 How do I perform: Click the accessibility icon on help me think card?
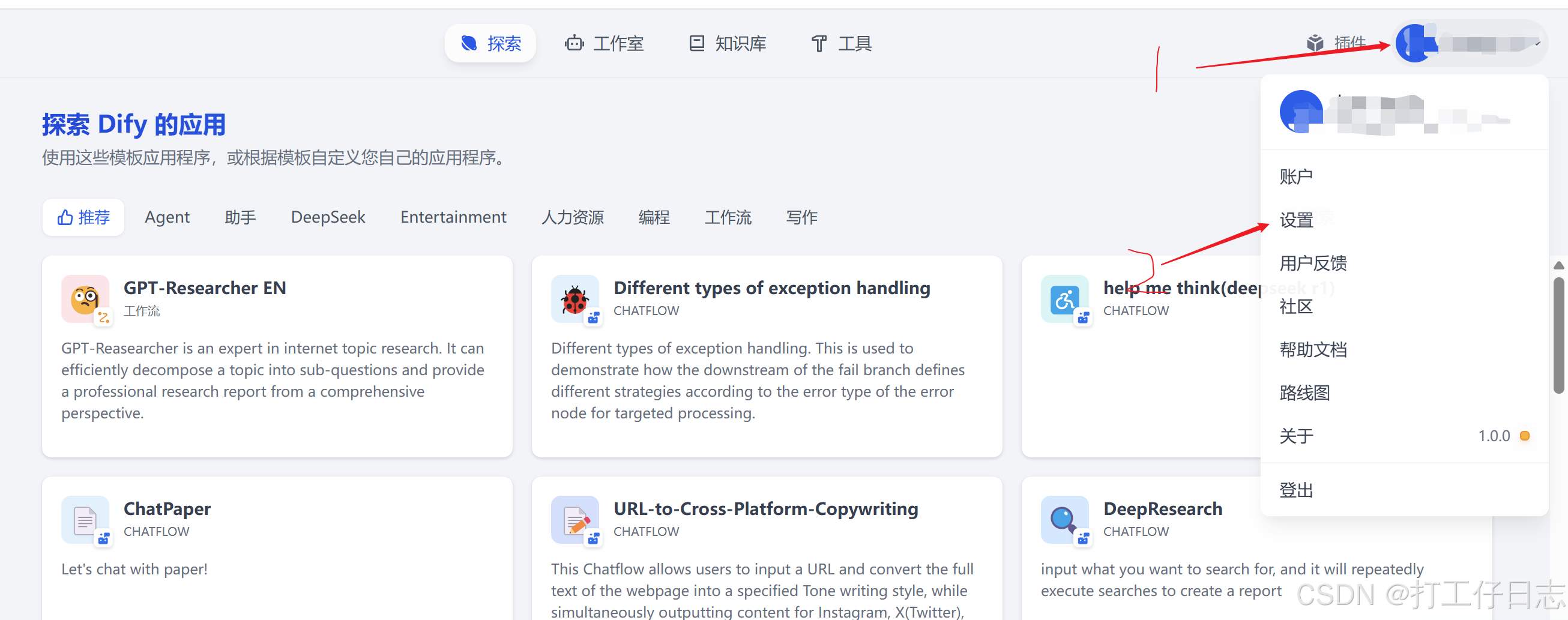pyautogui.click(x=1064, y=299)
